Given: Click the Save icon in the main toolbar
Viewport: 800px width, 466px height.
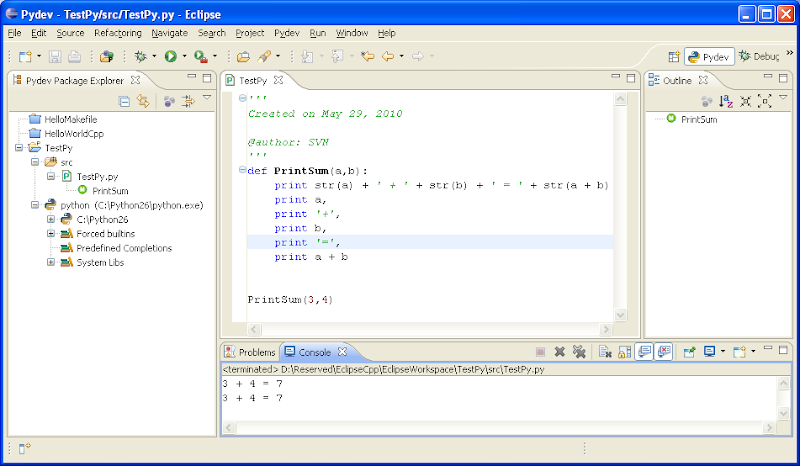Looking at the screenshot, I should pyautogui.click(x=55, y=56).
